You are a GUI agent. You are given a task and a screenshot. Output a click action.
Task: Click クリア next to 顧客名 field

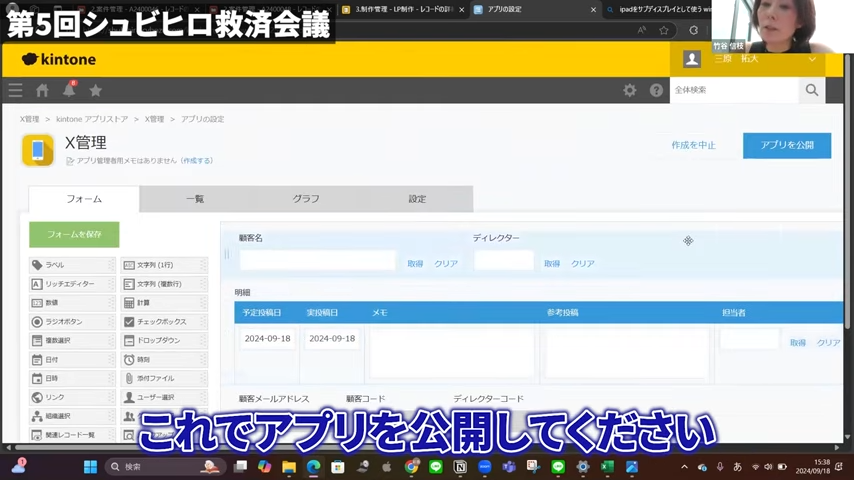[x=446, y=263]
